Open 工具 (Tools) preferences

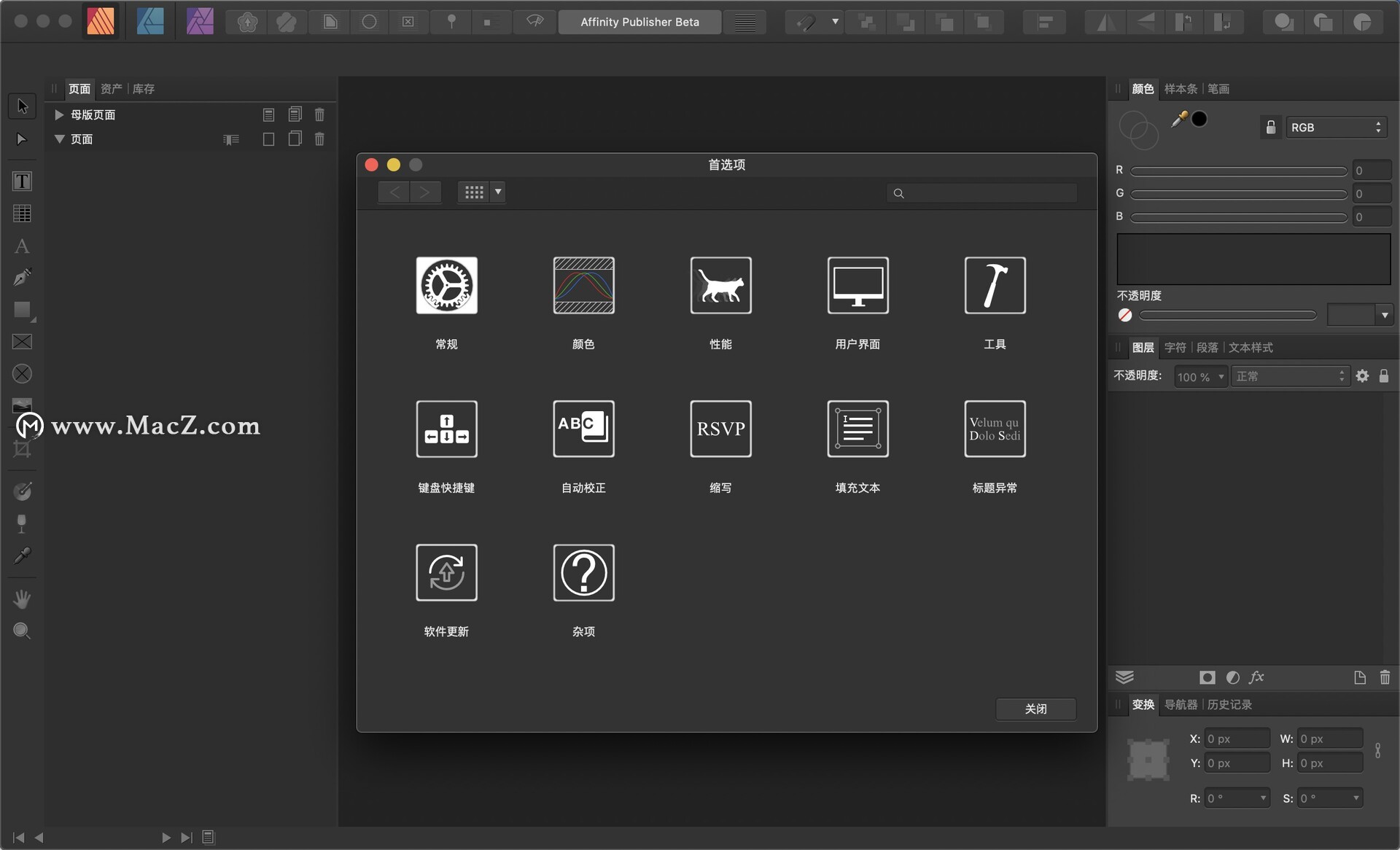pos(994,285)
